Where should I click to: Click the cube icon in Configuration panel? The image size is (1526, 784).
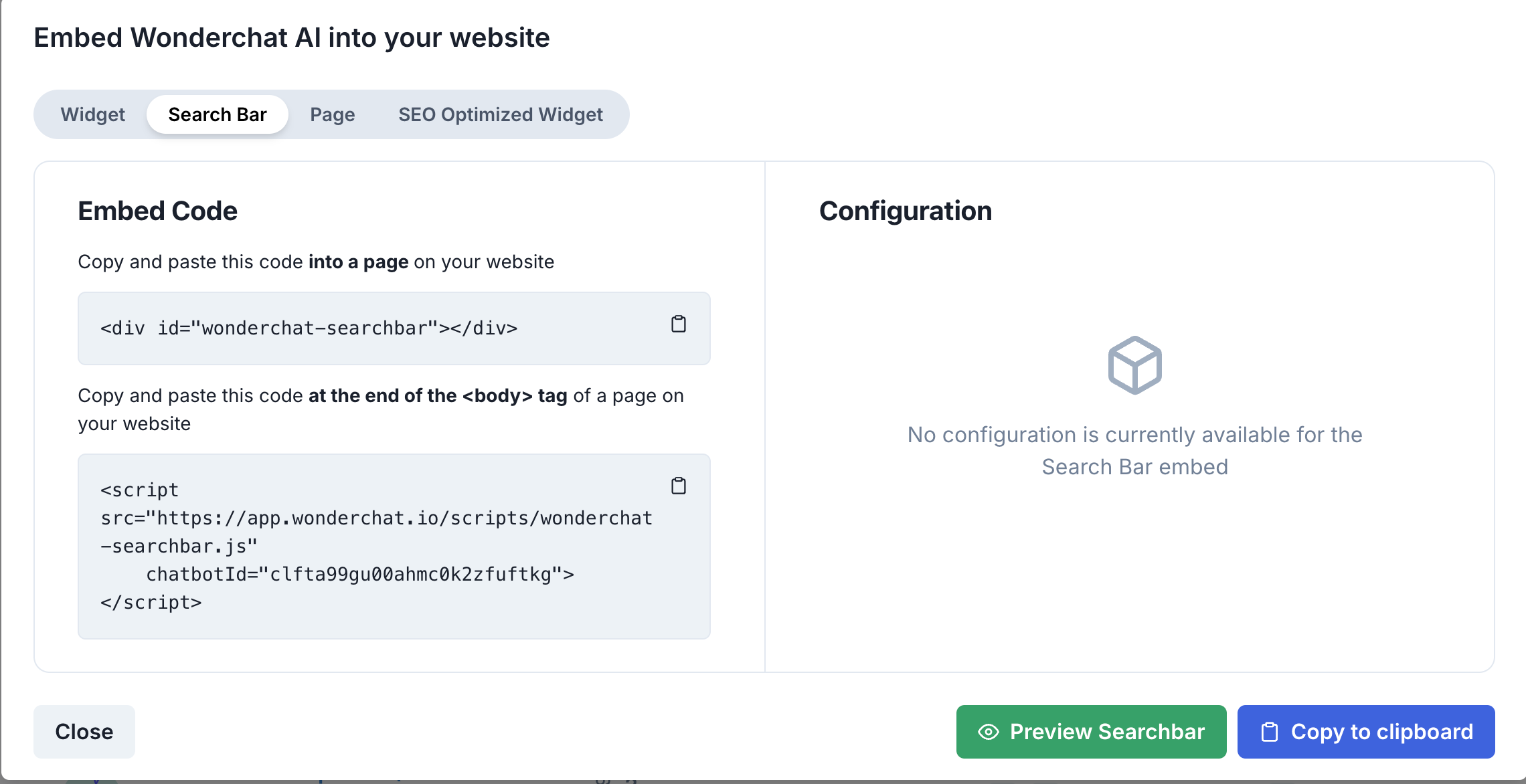1134,365
